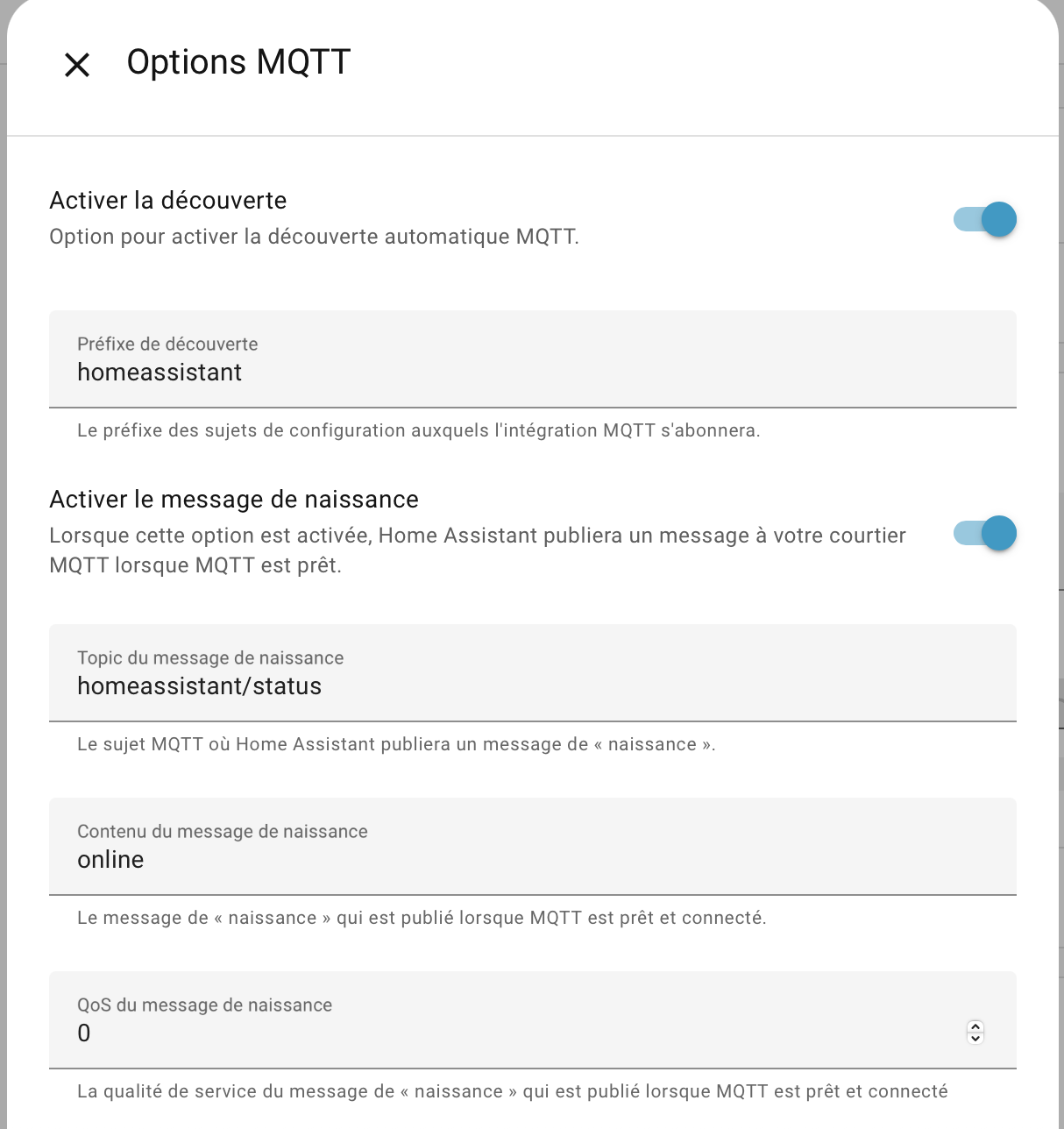1064x1129 pixels.
Task: Click the Activer la découverte heading
Action: coord(168,201)
